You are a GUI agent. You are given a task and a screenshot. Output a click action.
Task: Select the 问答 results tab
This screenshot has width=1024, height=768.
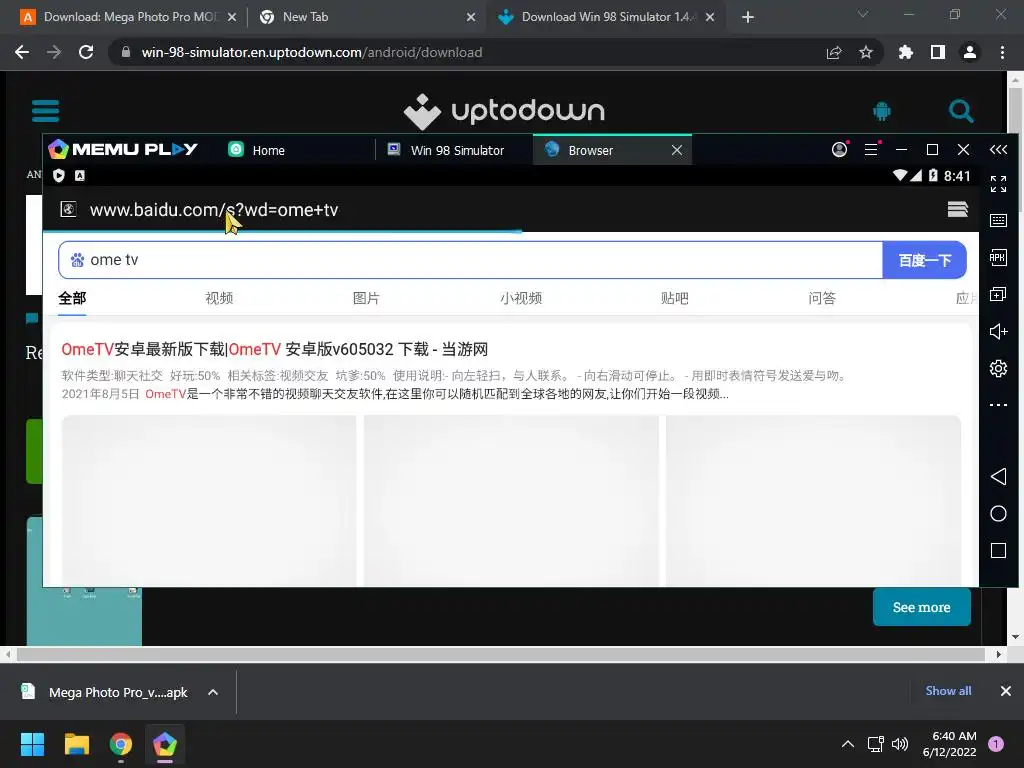click(822, 298)
